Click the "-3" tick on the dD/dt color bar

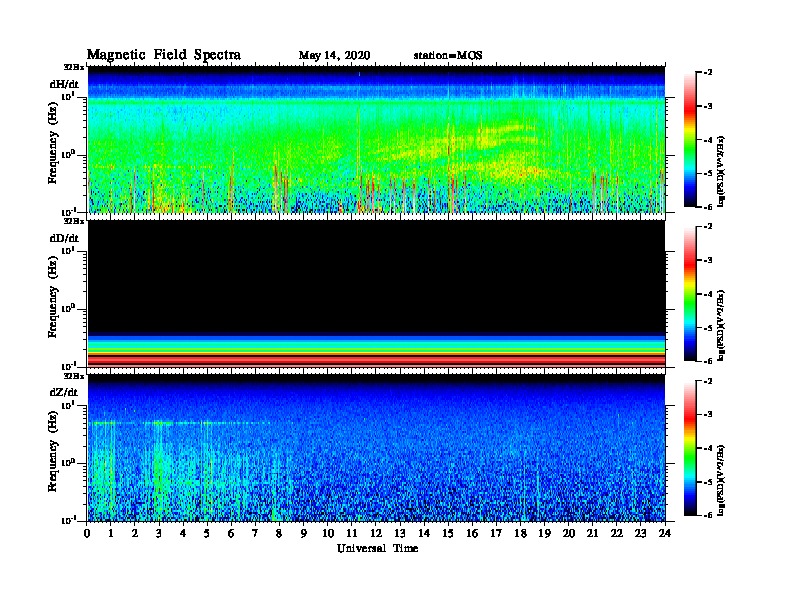click(708, 261)
